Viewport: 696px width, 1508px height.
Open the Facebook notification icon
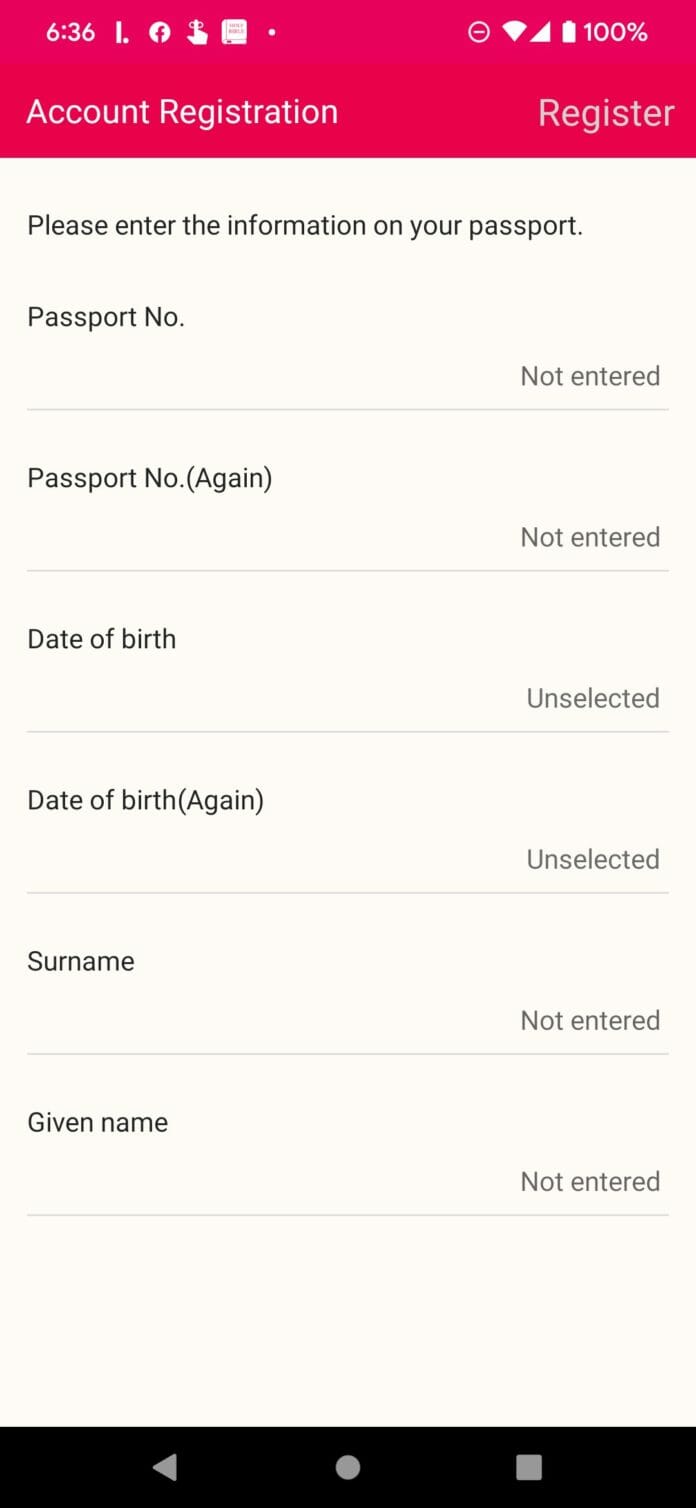point(160,31)
